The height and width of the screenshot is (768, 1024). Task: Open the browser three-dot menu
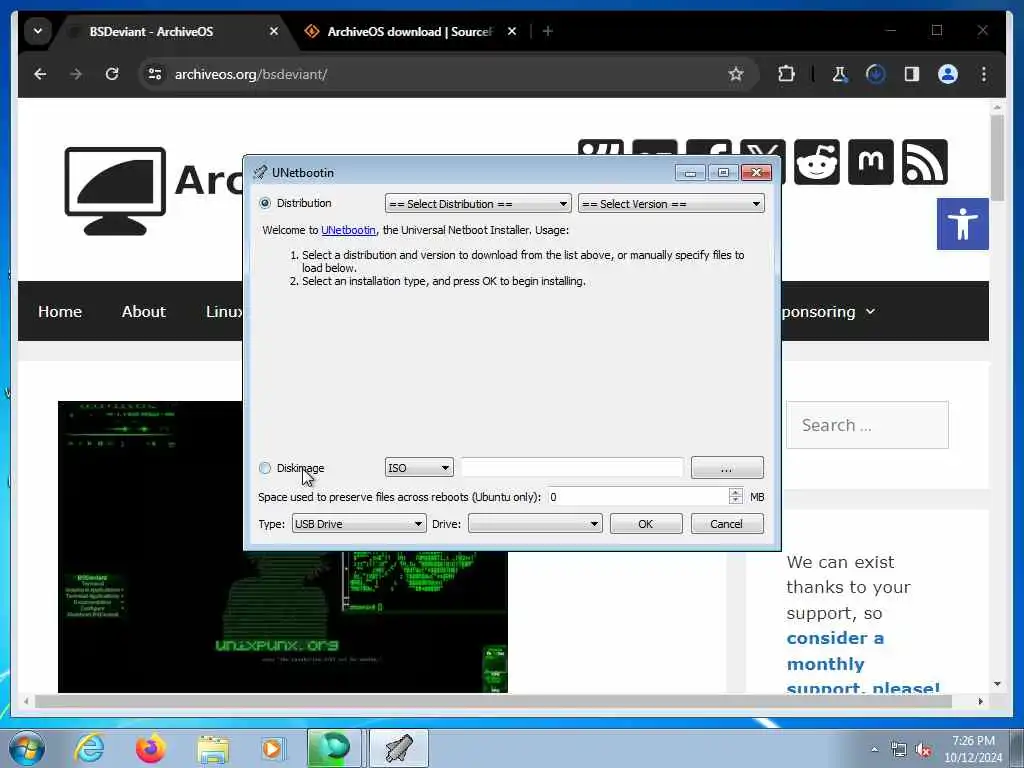coord(984,74)
